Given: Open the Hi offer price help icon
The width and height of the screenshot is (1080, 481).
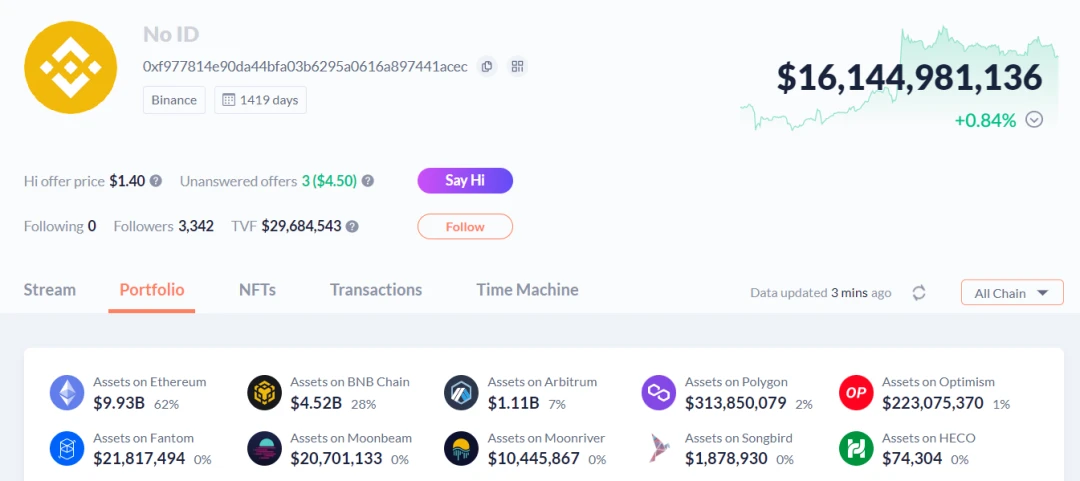Looking at the screenshot, I should 156,182.
